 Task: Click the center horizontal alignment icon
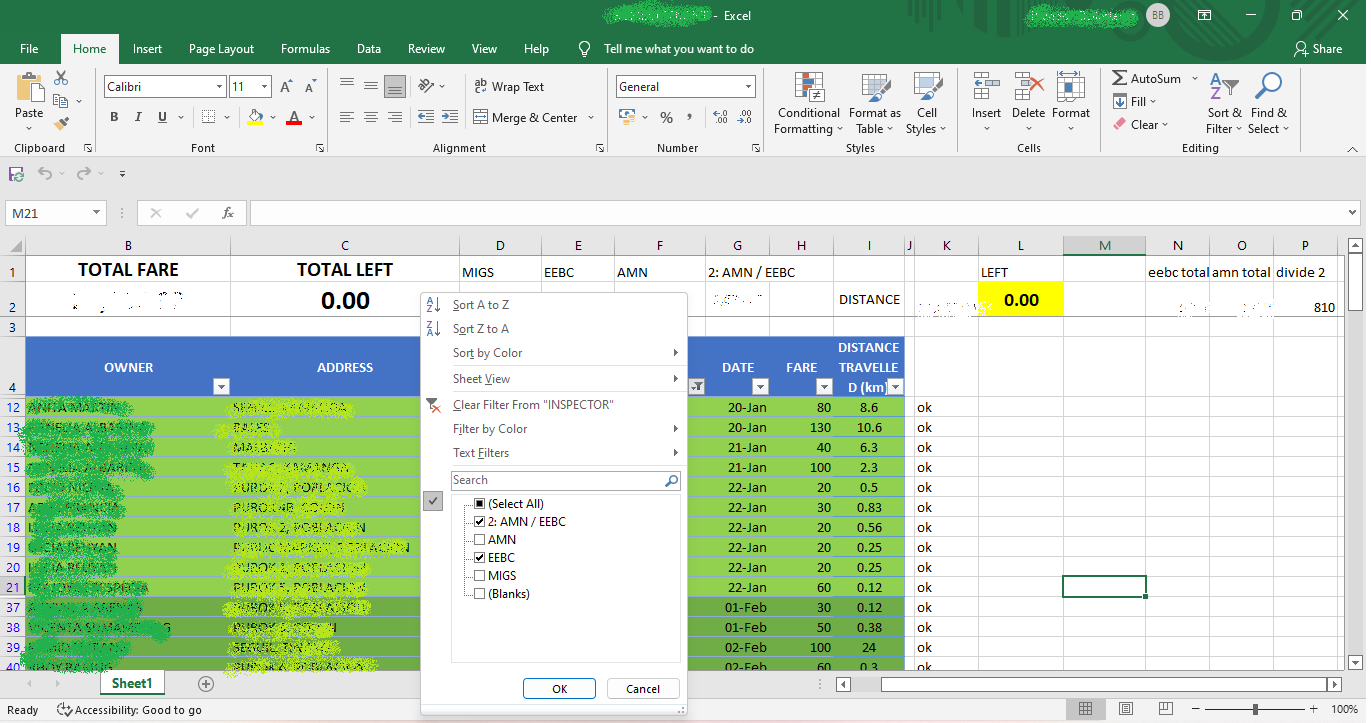(x=371, y=117)
